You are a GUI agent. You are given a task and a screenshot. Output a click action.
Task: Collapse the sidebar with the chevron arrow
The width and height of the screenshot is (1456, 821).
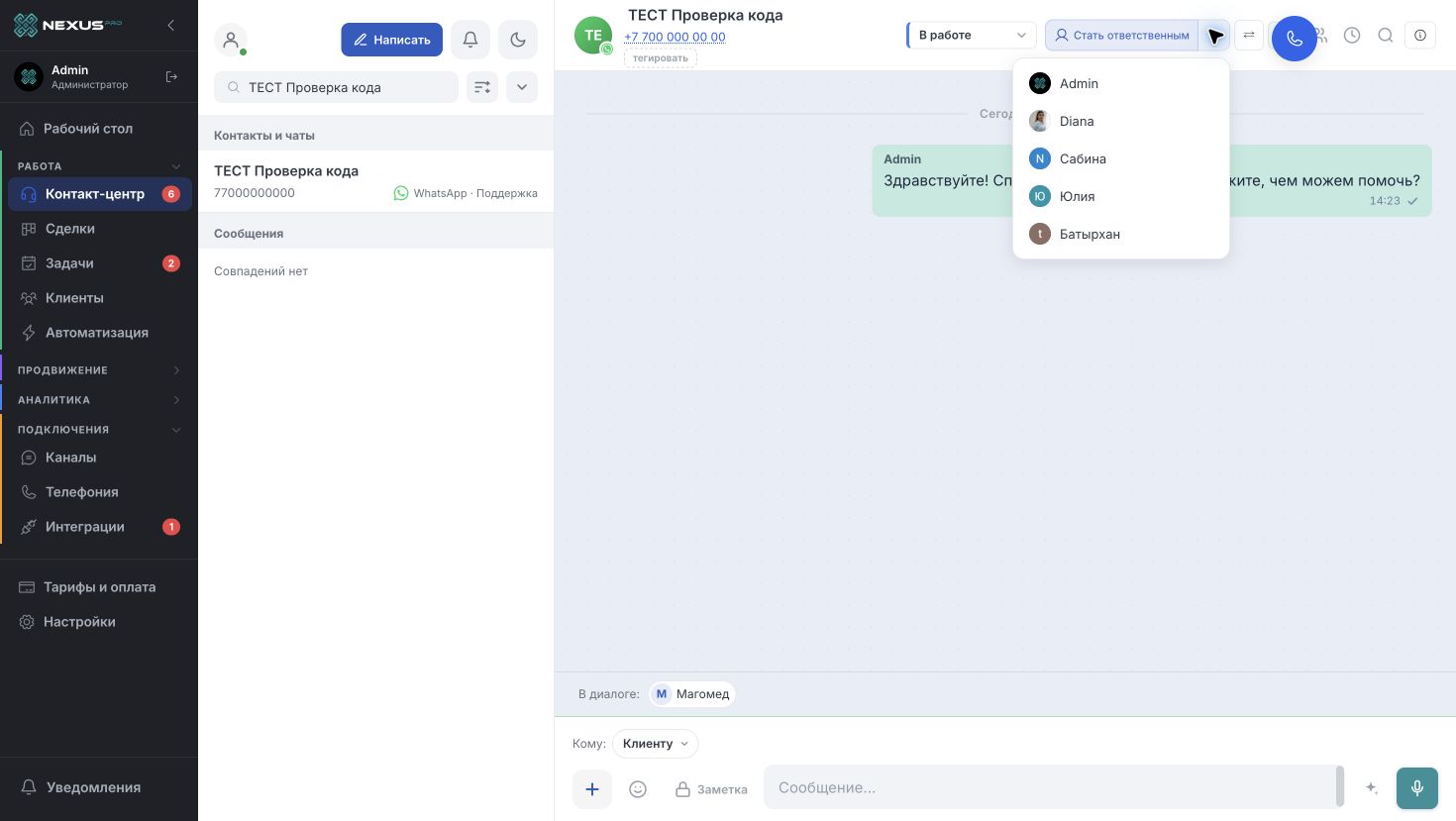170,25
